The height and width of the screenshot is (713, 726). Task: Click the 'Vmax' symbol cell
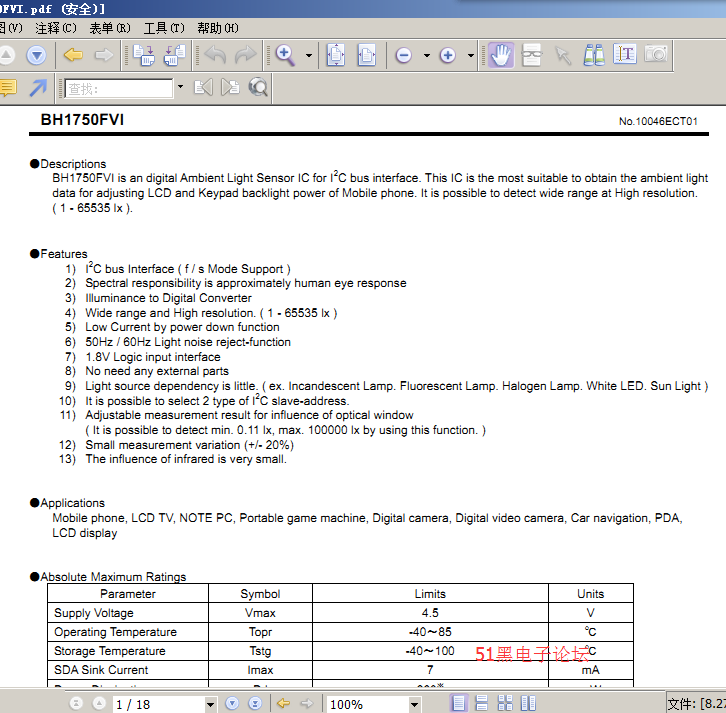pyautogui.click(x=260, y=613)
